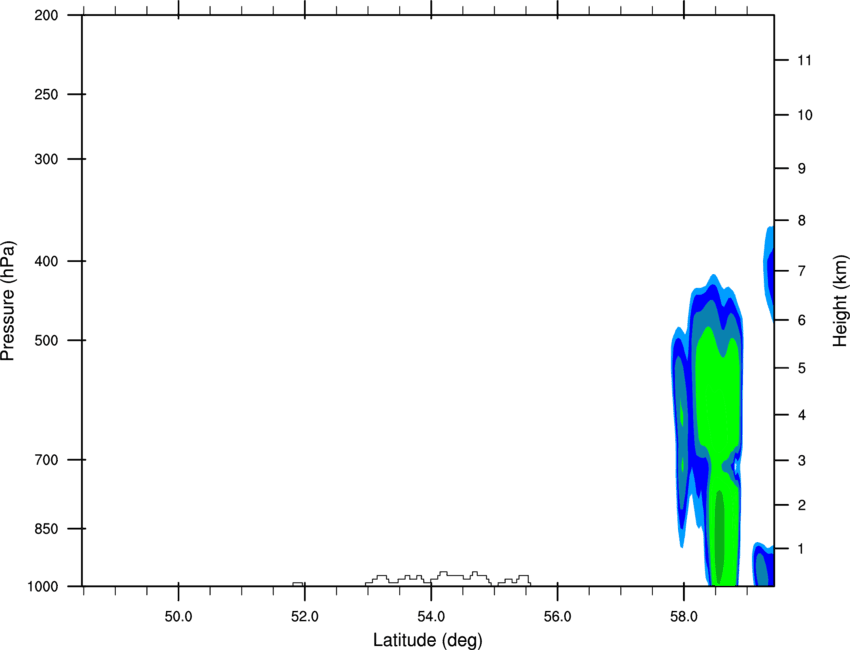Image resolution: width=850 pixels, height=650 pixels.
Task: Click the 700 pressure tick label
Action: [x=47, y=460]
